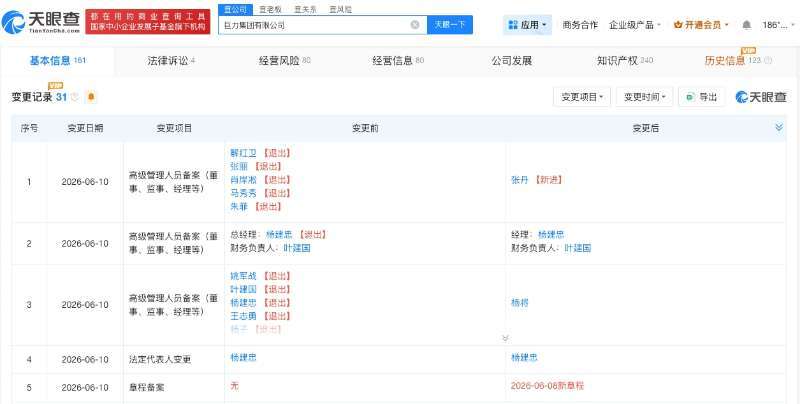Click 杨建忠 in row 4 变更后 column

tap(524, 358)
